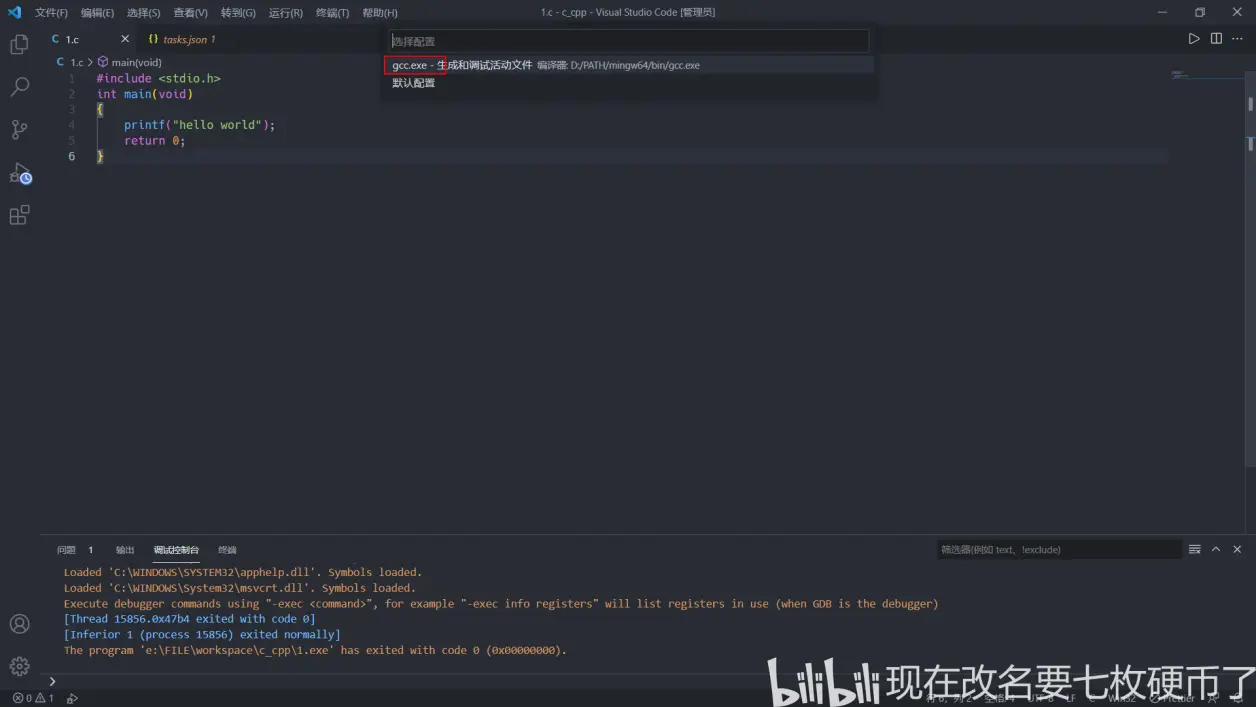The height and width of the screenshot is (707, 1256).
Task: Click line number 4 in the gutter
Action: pyautogui.click(x=71, y=125)
